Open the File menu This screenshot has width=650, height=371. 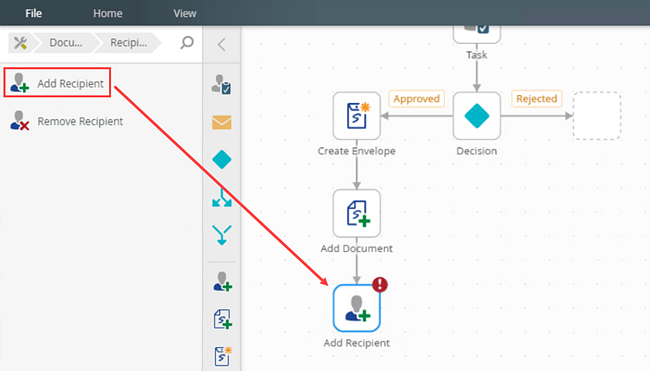tap(33, 13)
